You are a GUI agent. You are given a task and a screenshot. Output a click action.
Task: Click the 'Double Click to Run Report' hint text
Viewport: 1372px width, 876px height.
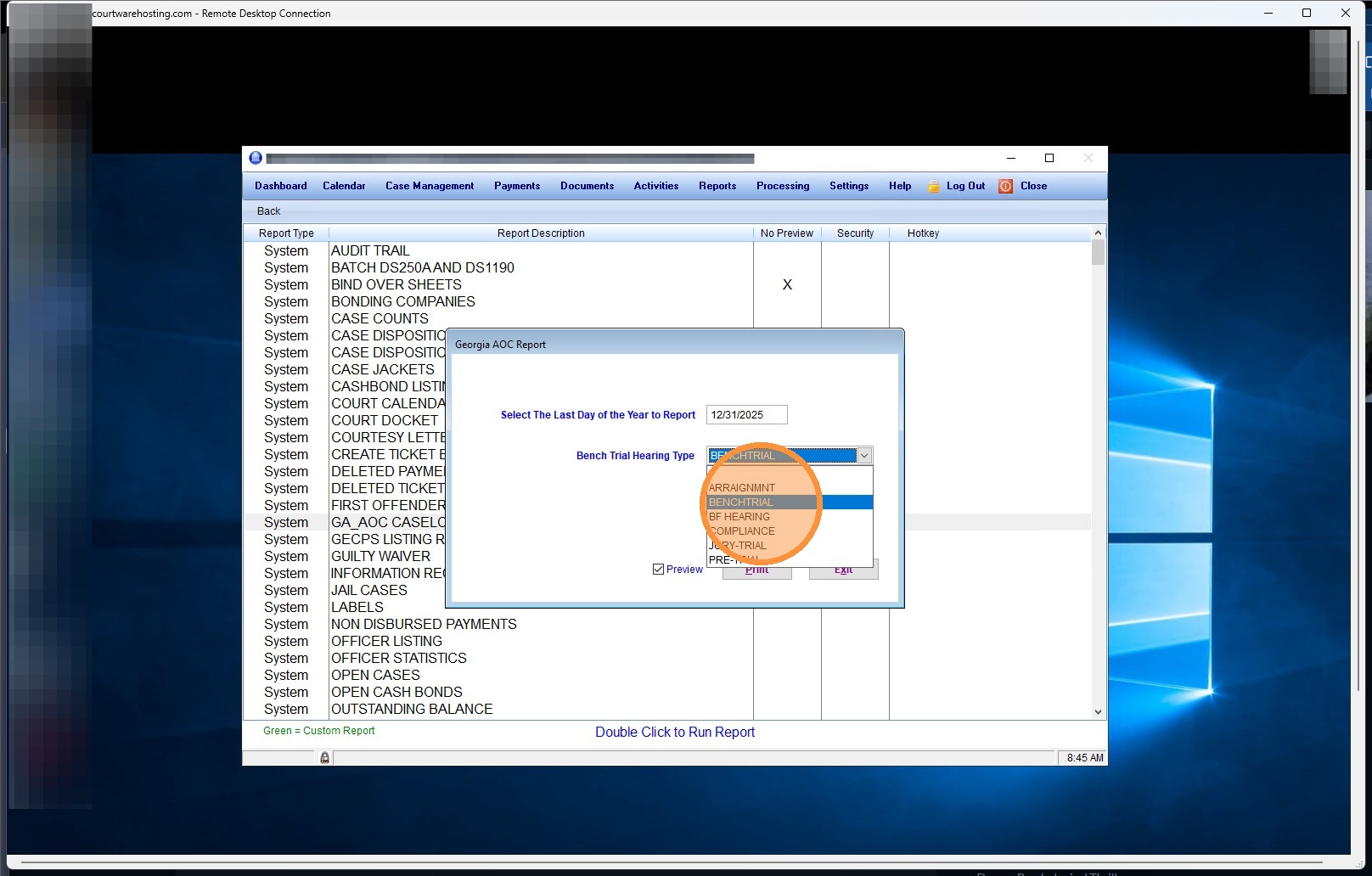click(x=675, y=733)
